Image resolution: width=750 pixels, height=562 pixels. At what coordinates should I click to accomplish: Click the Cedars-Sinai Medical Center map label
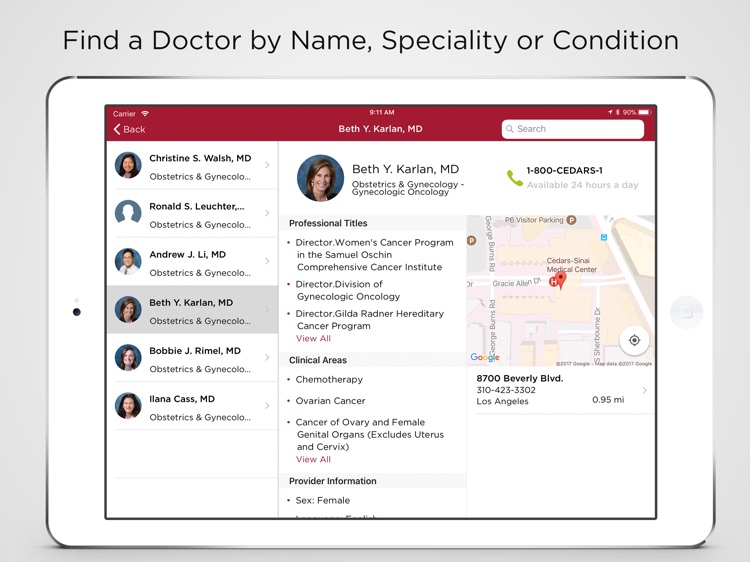571,265
